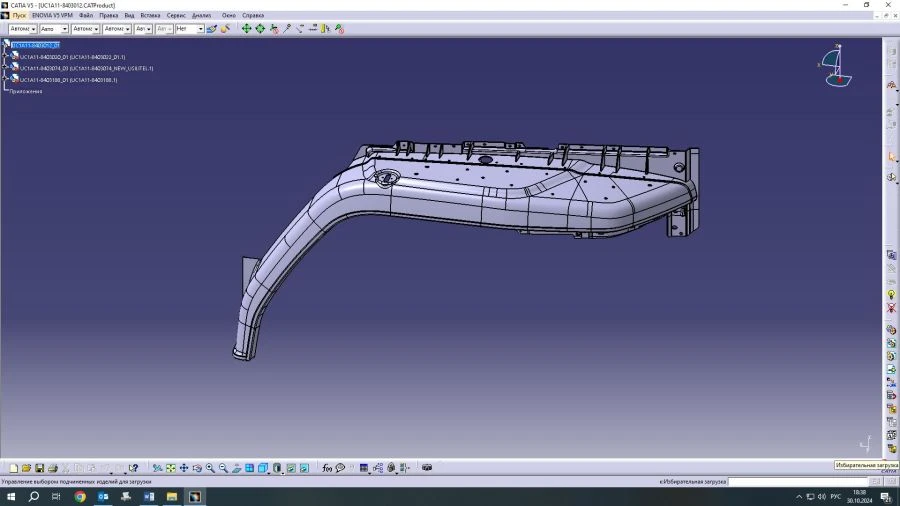Open the 'Нет' dropdown in the toolbar
900x506 pixels.
pyautogui.click(x=200, y=29)
